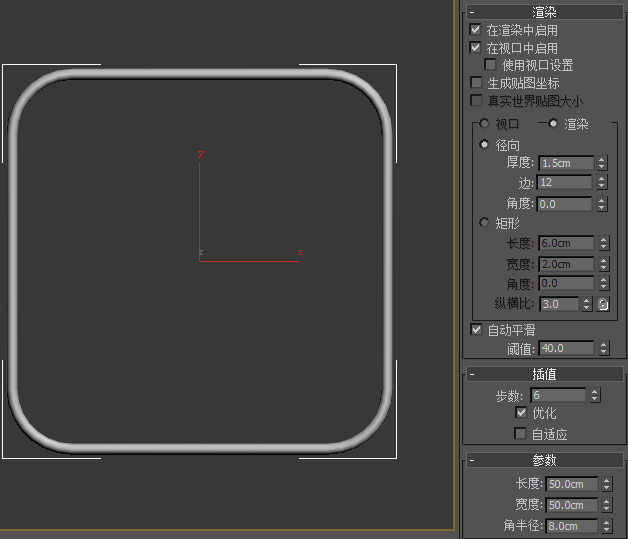
Task: Enable 自适应 checkbox
Action: point(520,433)
